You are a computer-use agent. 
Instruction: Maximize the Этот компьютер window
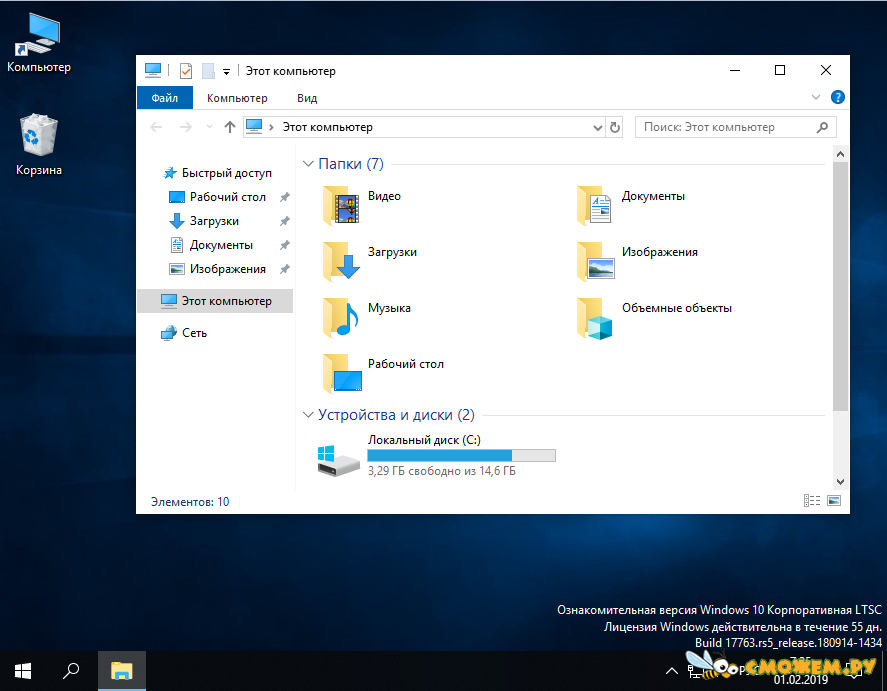780,70
